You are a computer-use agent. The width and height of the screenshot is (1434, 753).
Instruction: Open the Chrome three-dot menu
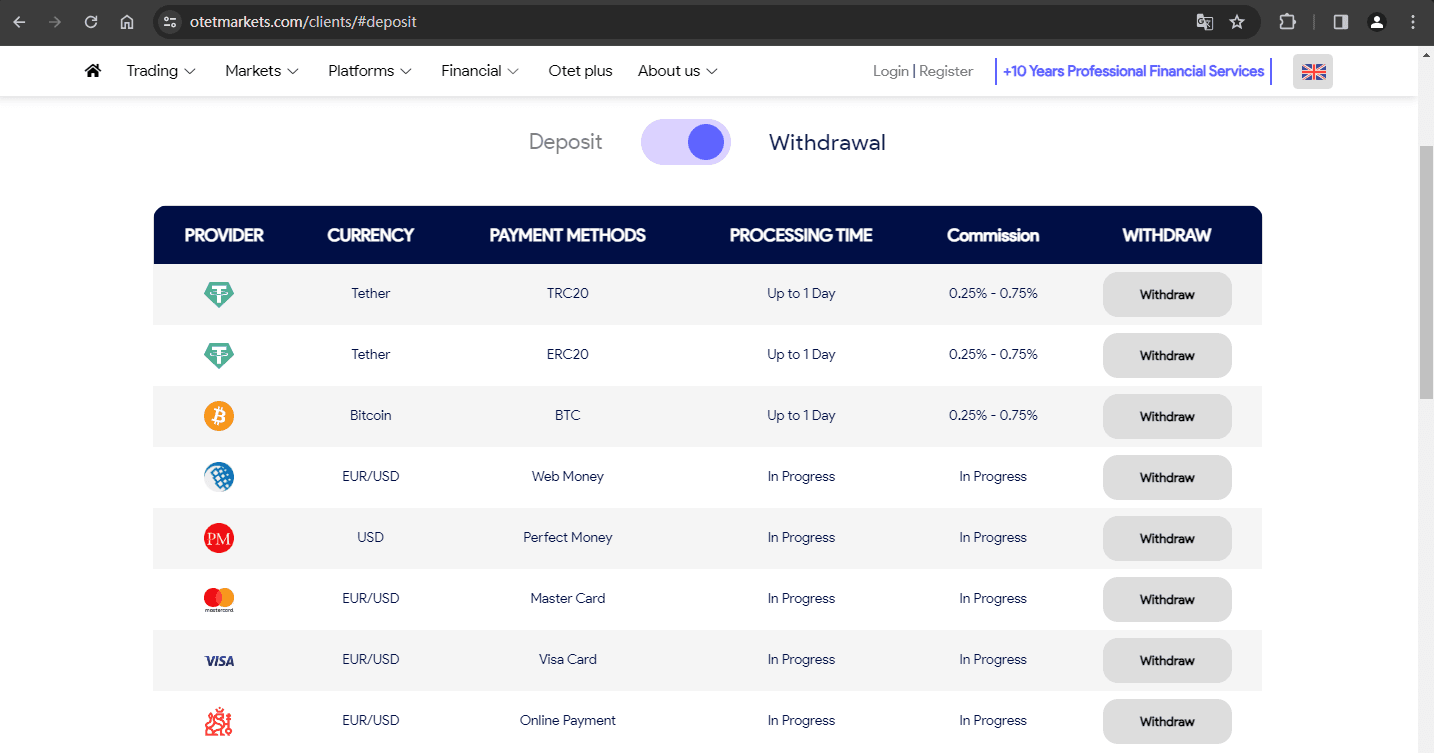(1413, 22)
